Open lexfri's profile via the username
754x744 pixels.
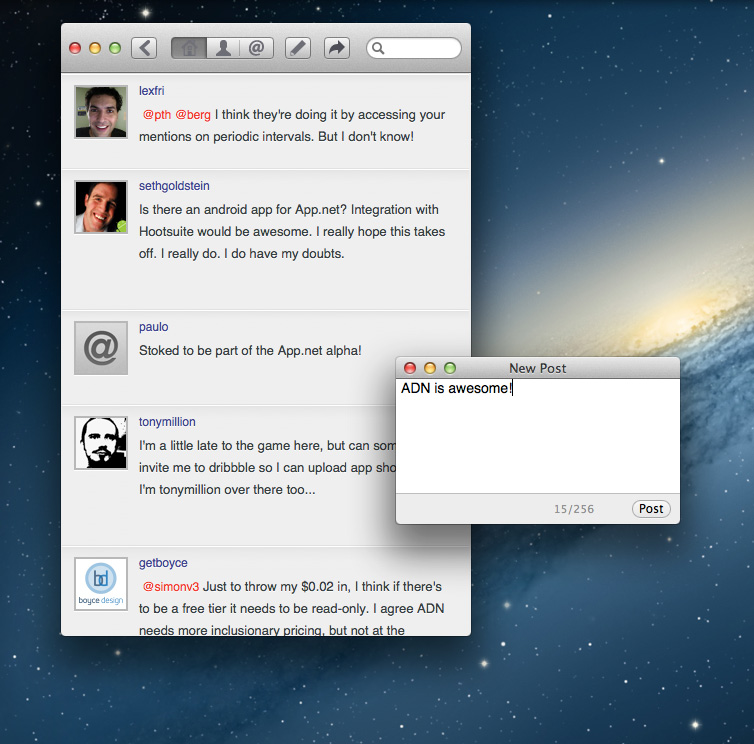[151, 90]
